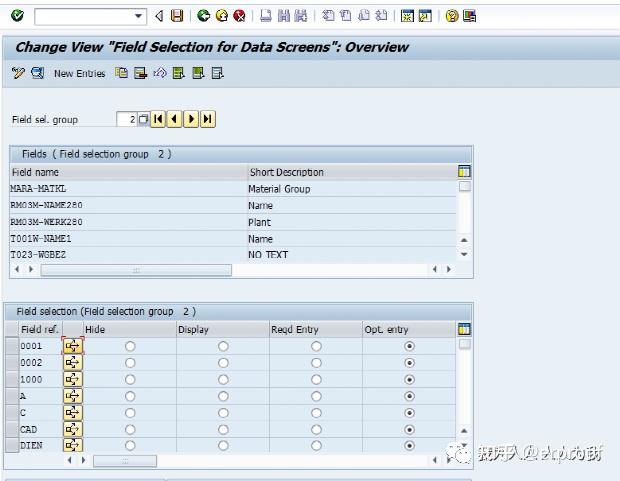Click scroll-up arrow of Field selection table
This screenshot has width=620, height=481.
point(464,430)
